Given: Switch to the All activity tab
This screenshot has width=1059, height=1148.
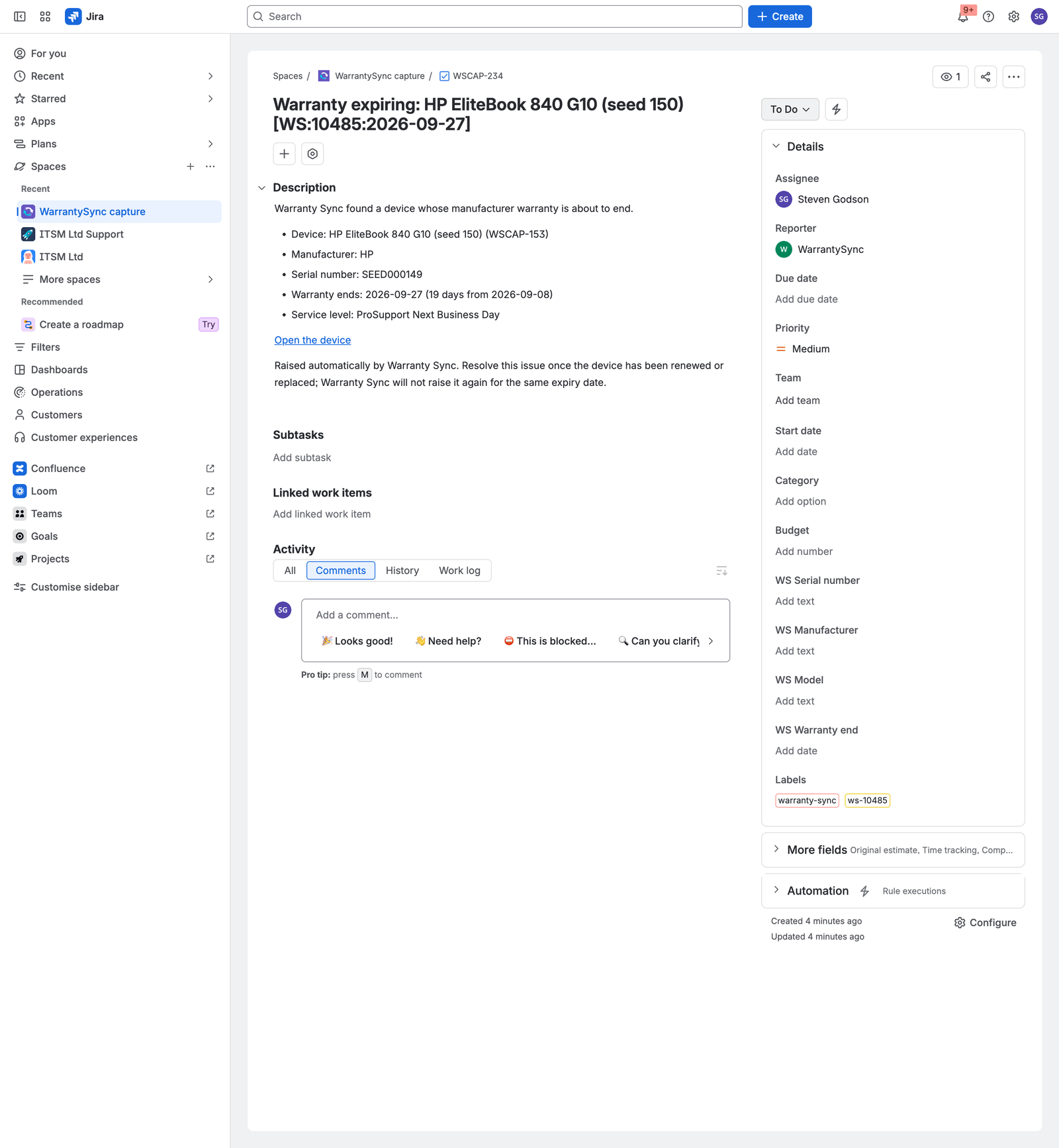Looking at the screenshot, I should tap(290, 571).
